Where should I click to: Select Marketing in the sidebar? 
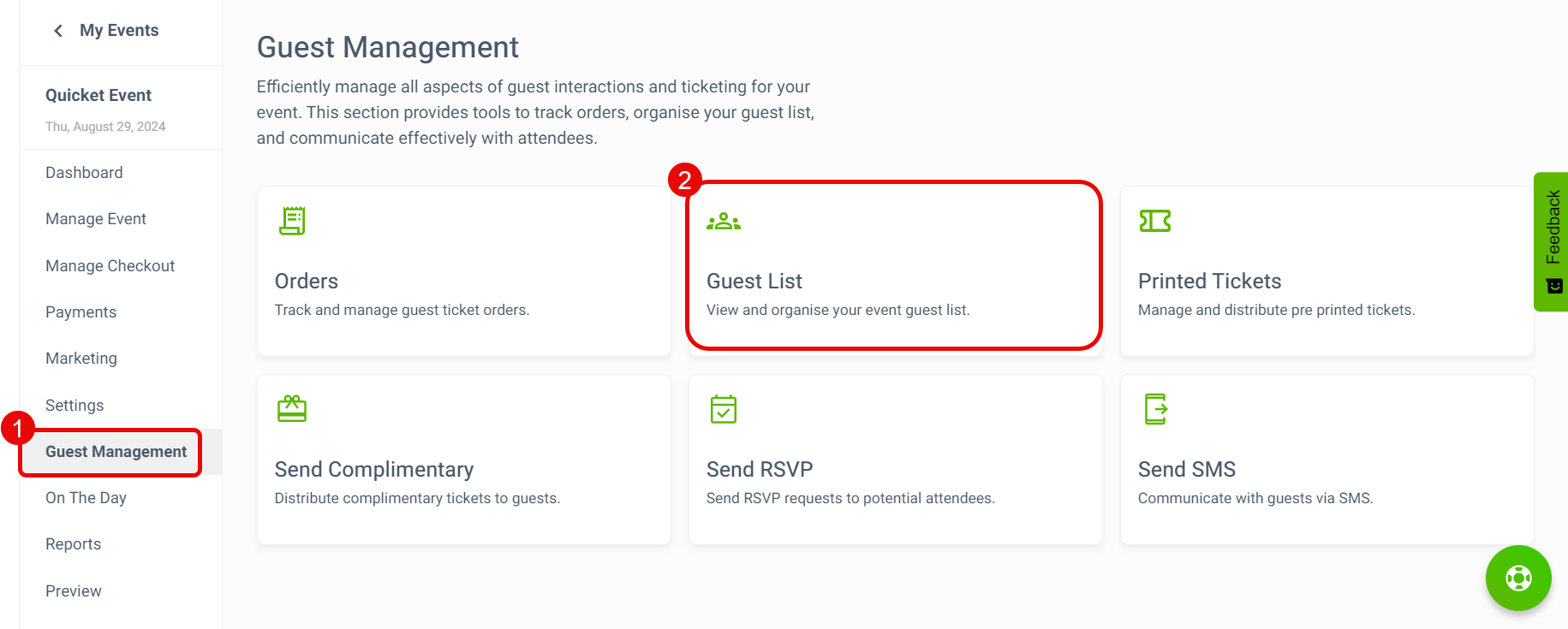tap(81, 359)
